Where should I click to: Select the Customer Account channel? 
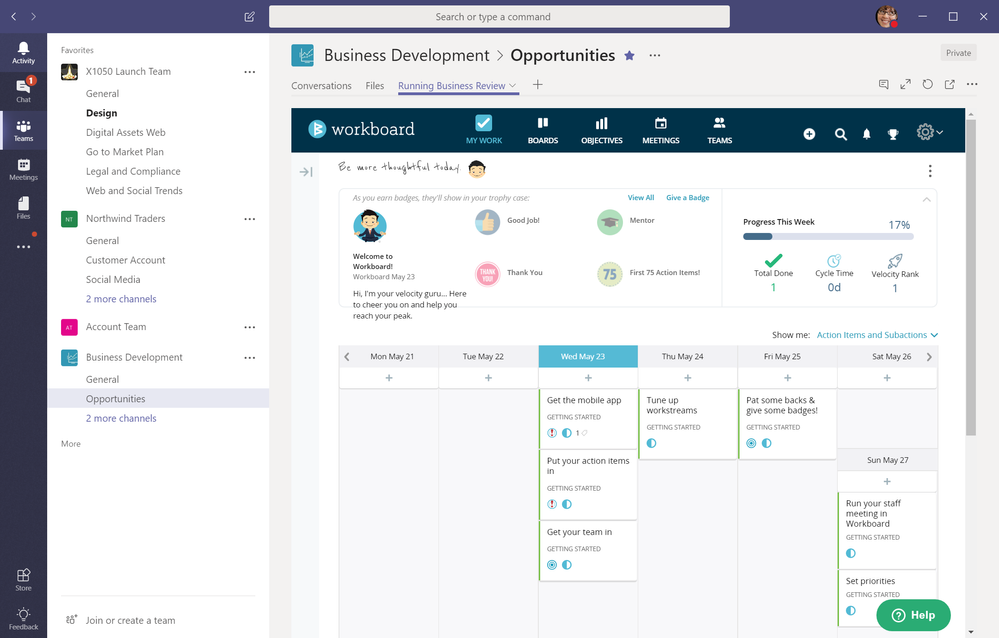click(126, 260)
